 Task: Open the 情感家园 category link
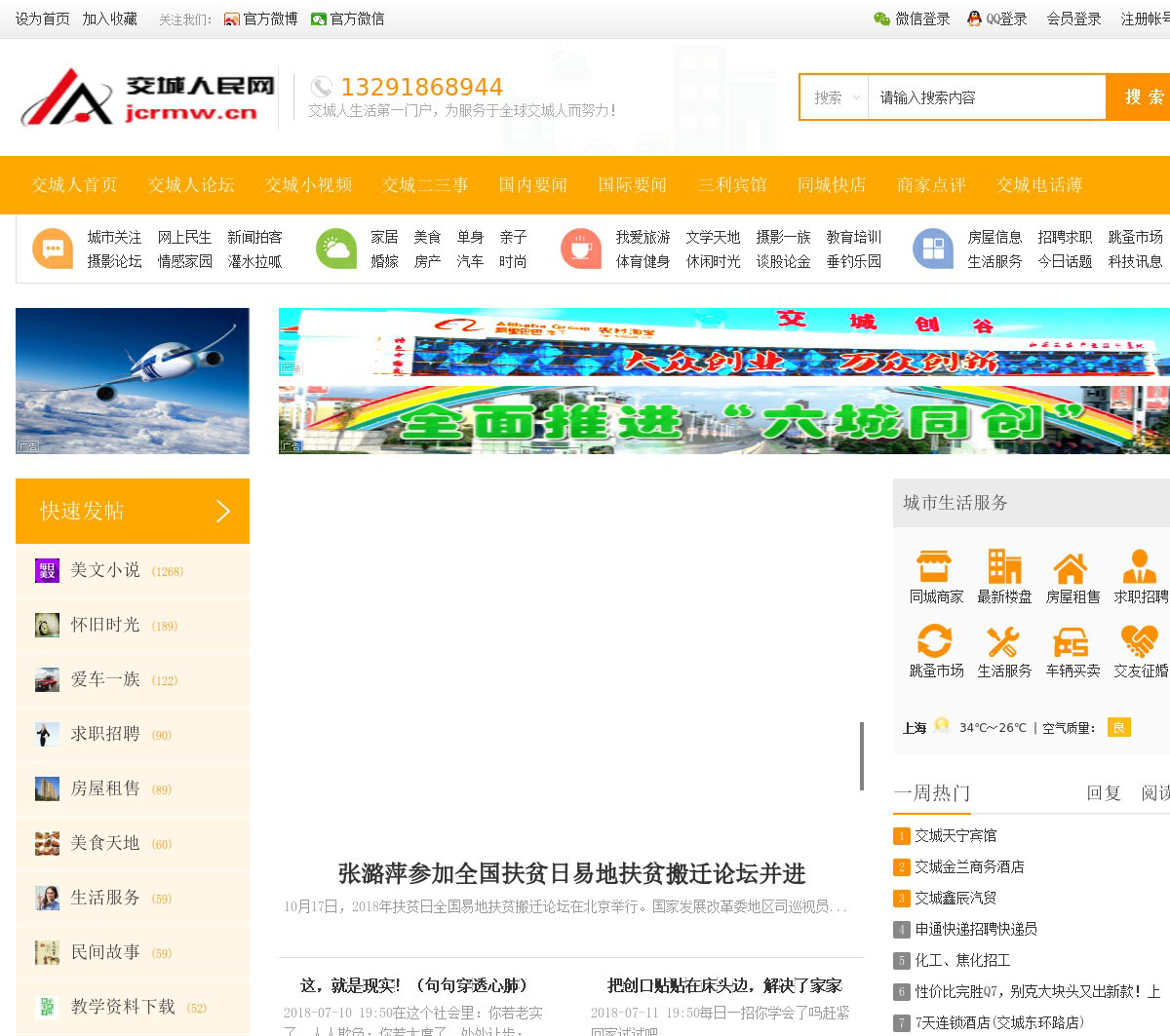pos(185,261)
